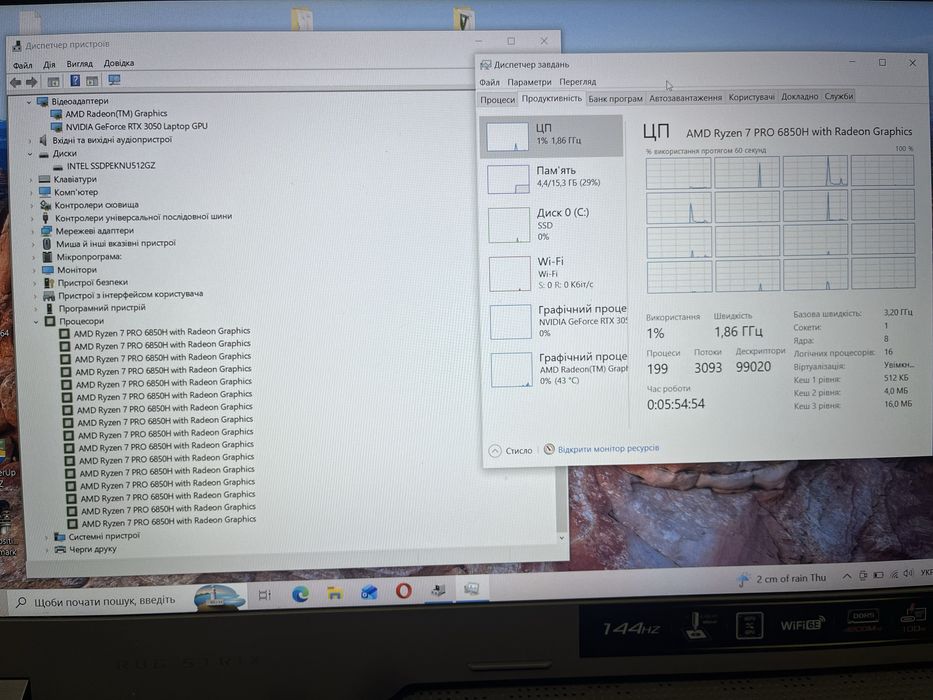Switch to the Процеси tab
The height and width of the screenshot is (700, 933).
tap(497, 99)
